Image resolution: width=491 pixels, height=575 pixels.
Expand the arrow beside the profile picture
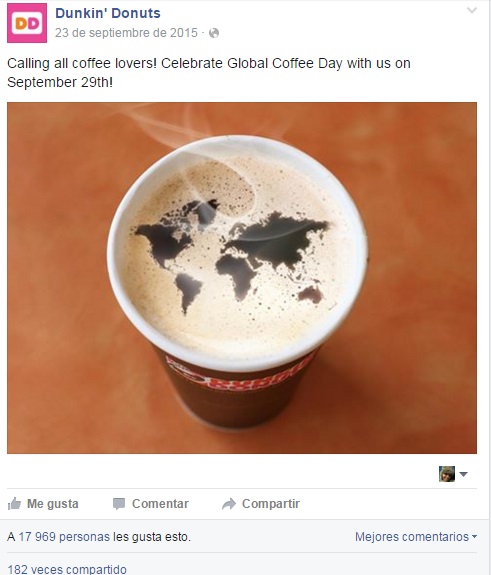(x=463, y=474)
